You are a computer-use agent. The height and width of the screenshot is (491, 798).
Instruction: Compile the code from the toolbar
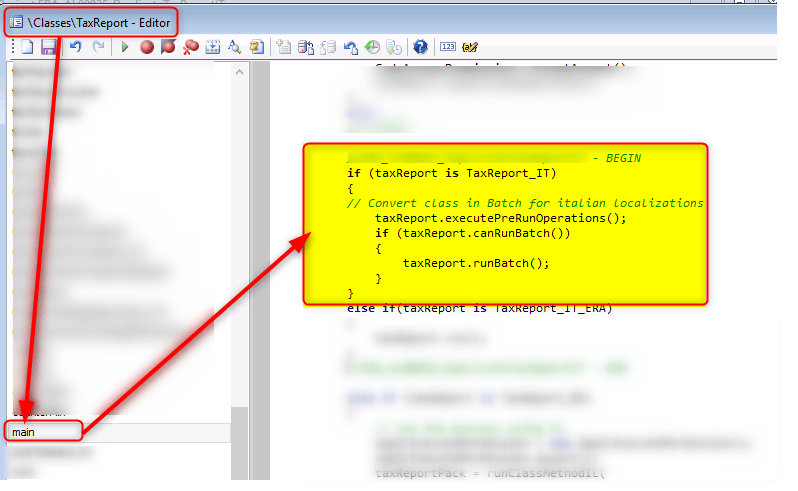pyautogui.click(x=212, y=47)
